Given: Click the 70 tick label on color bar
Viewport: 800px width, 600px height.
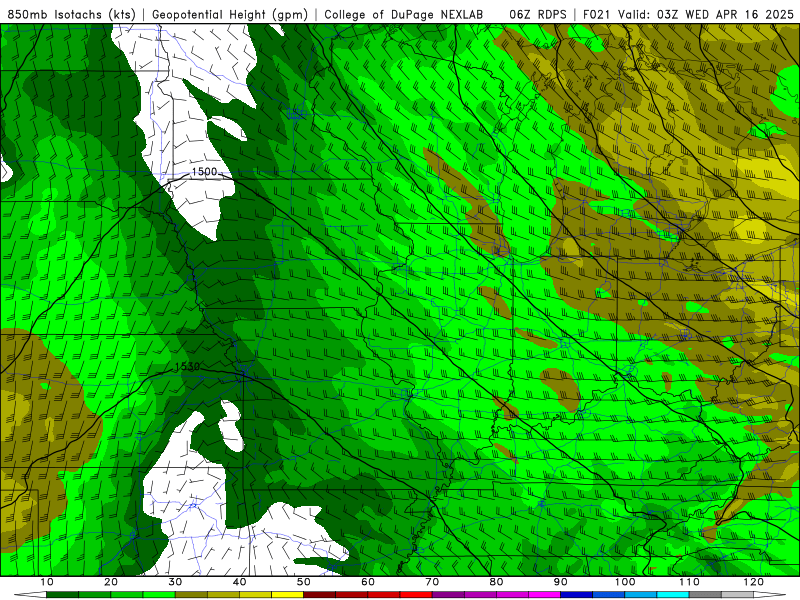Looking at the screenshot, I should 432,582.
